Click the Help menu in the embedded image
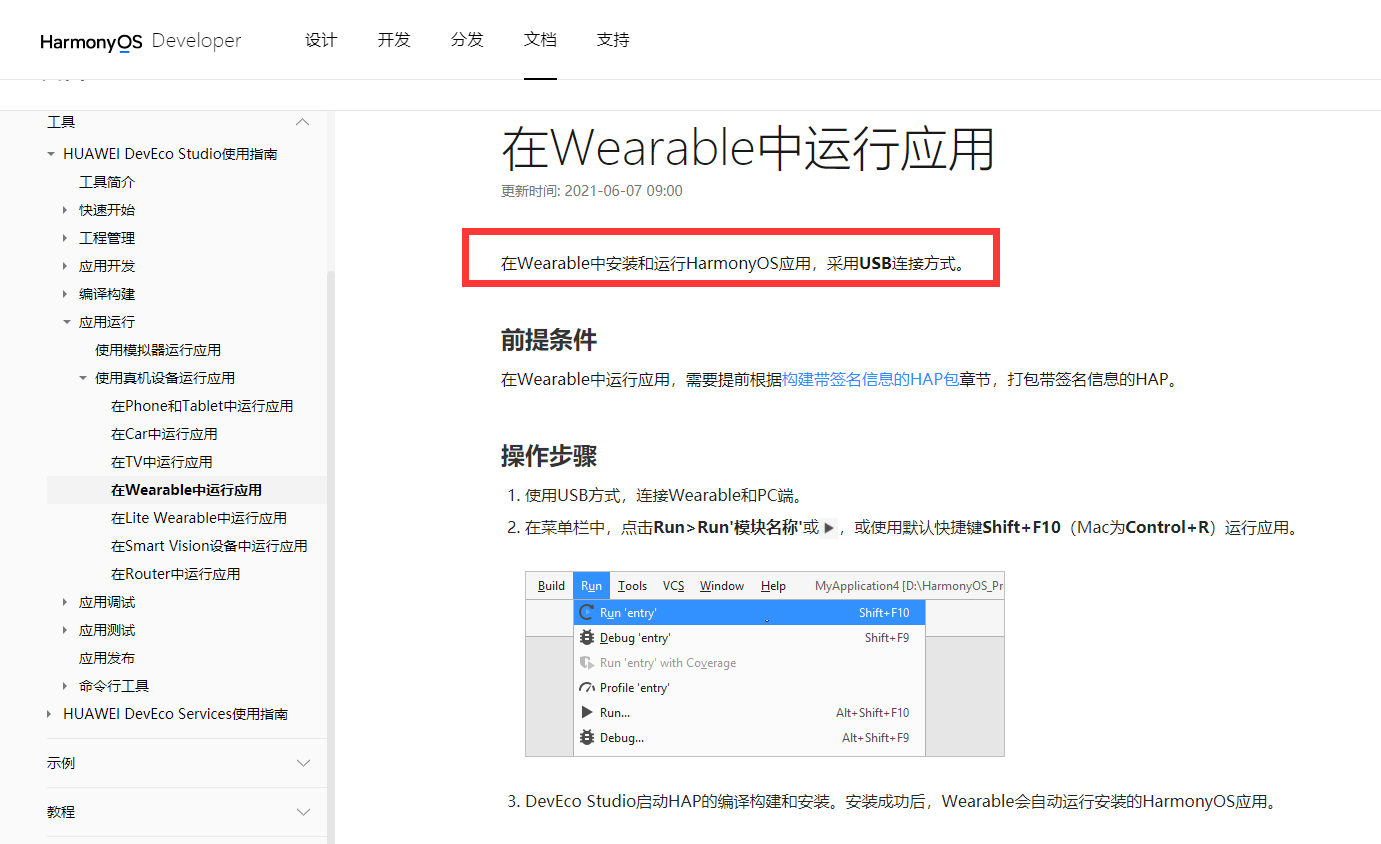1381x844 pixels. 773,586
